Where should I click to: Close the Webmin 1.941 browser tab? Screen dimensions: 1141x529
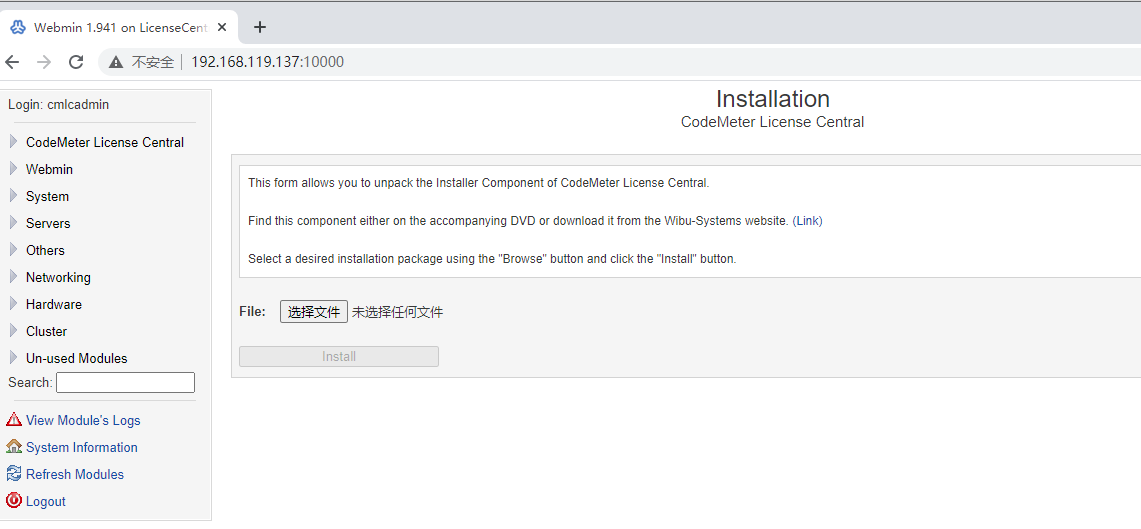pos(222,28)
